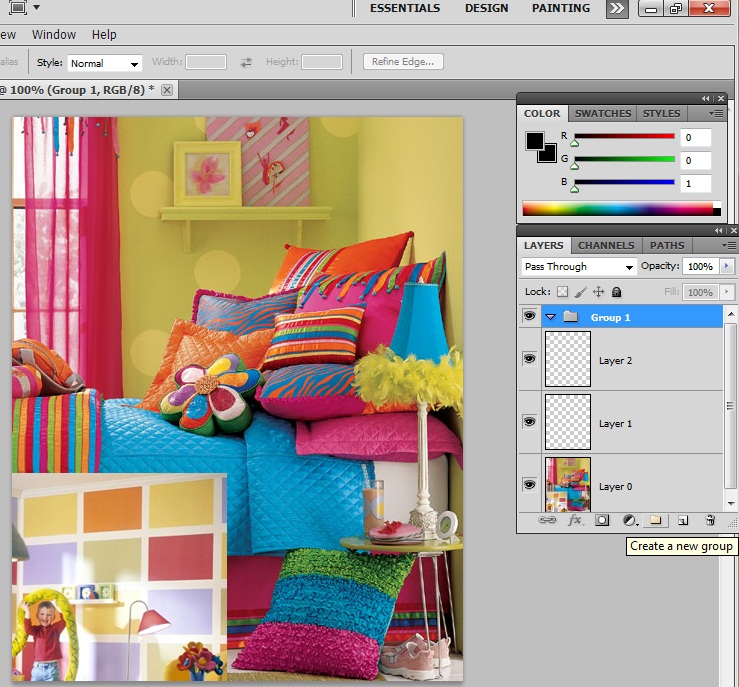Click the Layer 1 thumbnail
This screenshot has height=687, width=739.
(567, 422)
